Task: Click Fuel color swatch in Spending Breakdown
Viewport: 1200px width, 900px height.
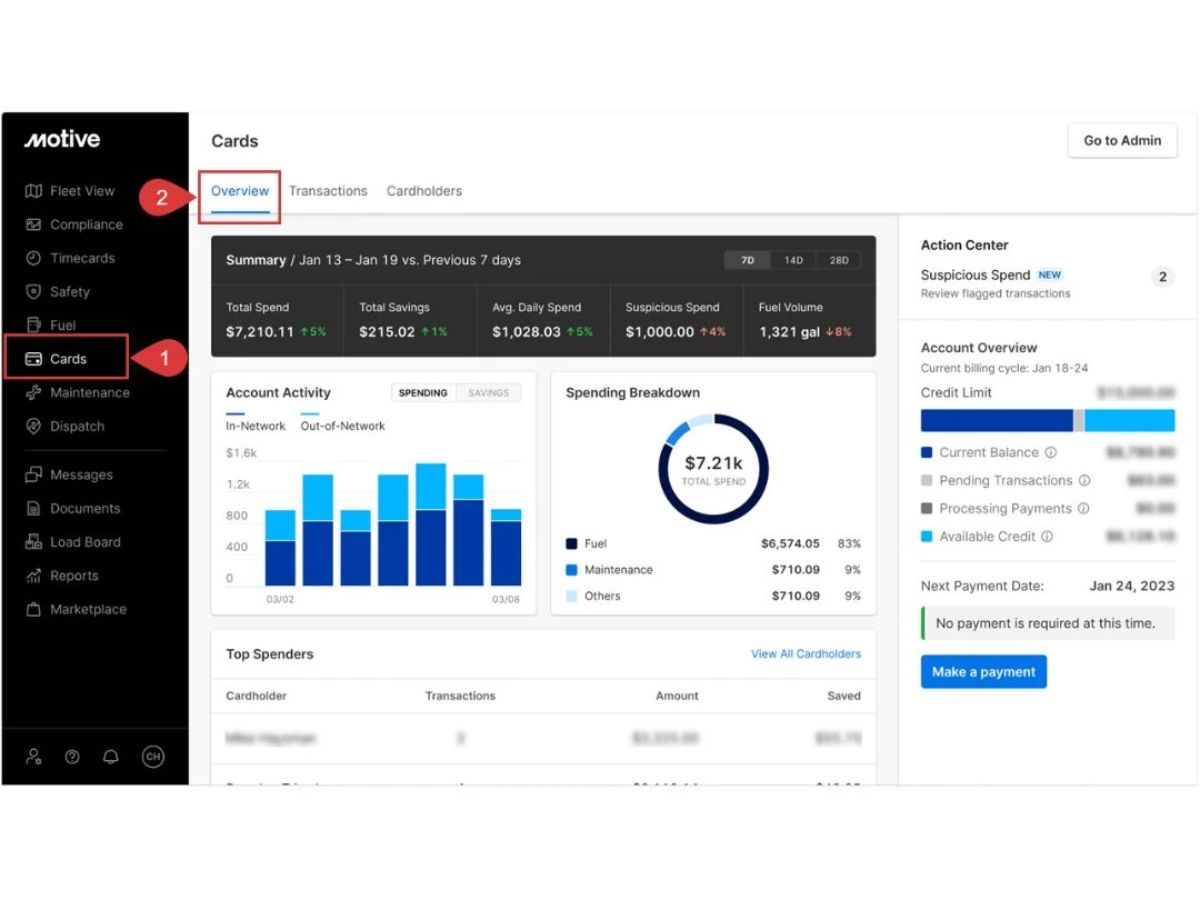Action: (x=572, y=544)
